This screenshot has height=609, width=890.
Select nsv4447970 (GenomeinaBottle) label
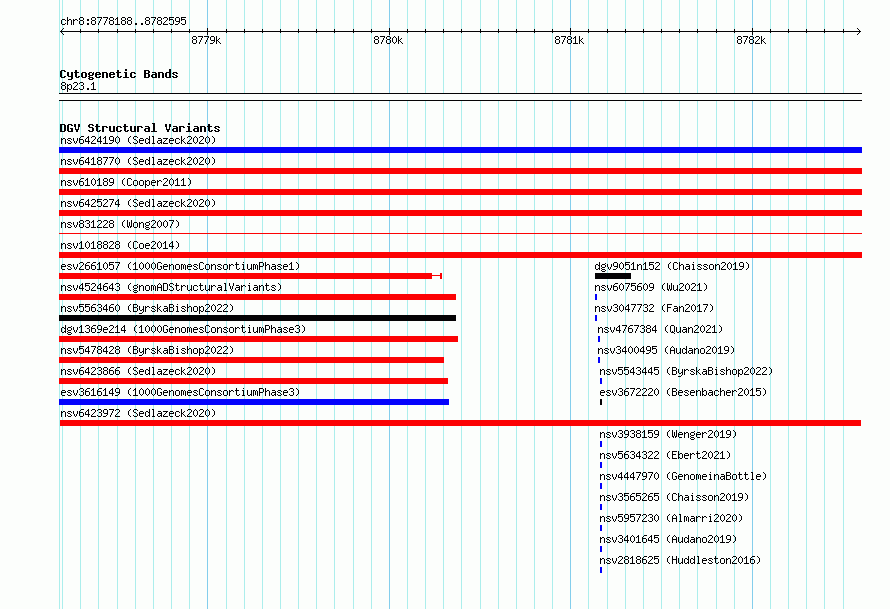pos(683,476)
